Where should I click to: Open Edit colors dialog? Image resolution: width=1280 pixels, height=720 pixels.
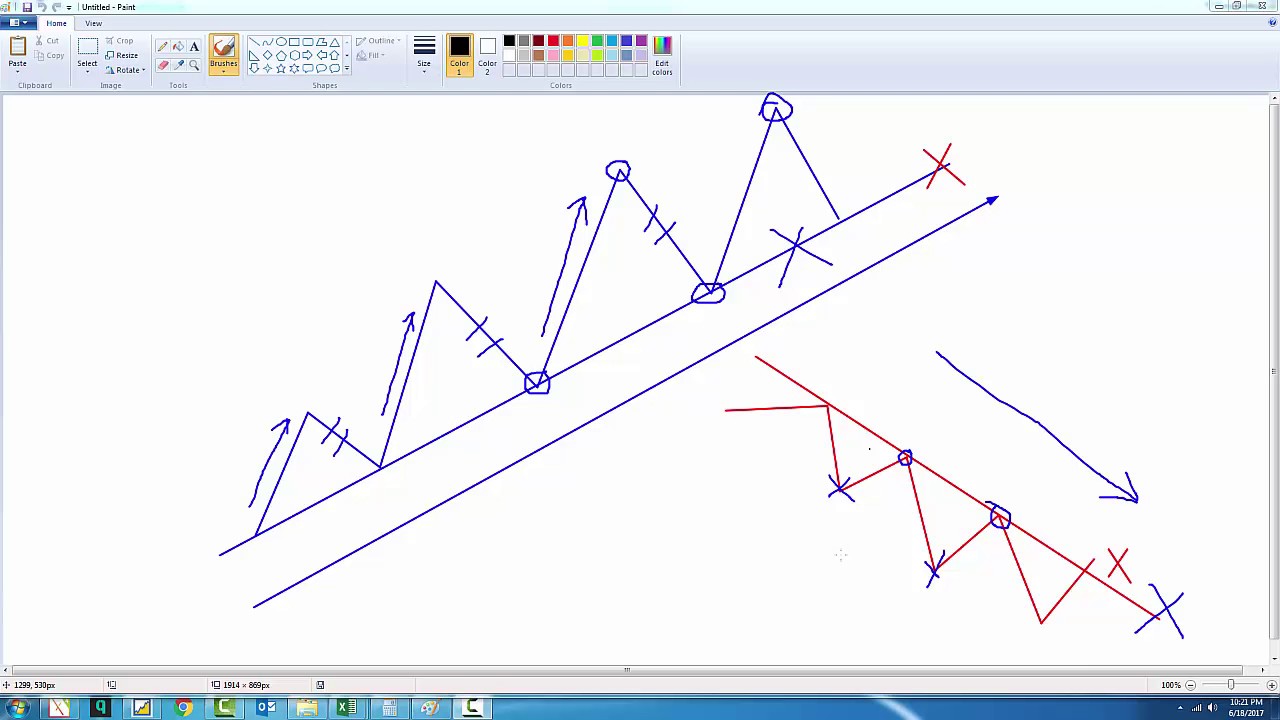pyautogui.click(x=662, y=55)
